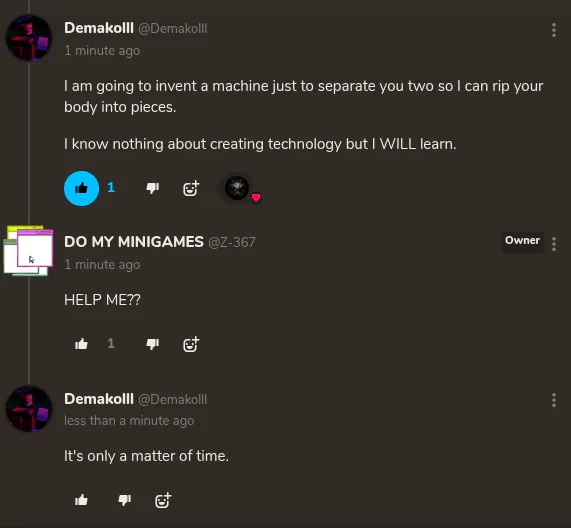Dislike the "It's only a matter of time" comment
Image resolution: width=571 pixels, height=528 pixels.
pos(125,500)
